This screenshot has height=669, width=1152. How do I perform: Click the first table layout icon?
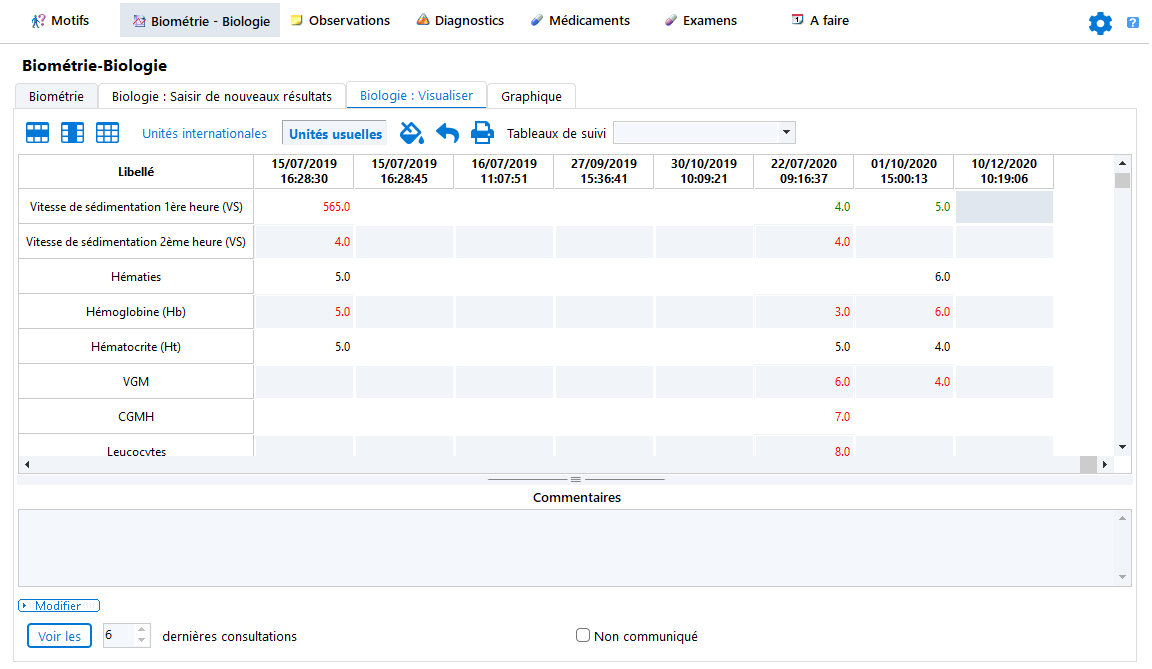(x=38, y=133)
